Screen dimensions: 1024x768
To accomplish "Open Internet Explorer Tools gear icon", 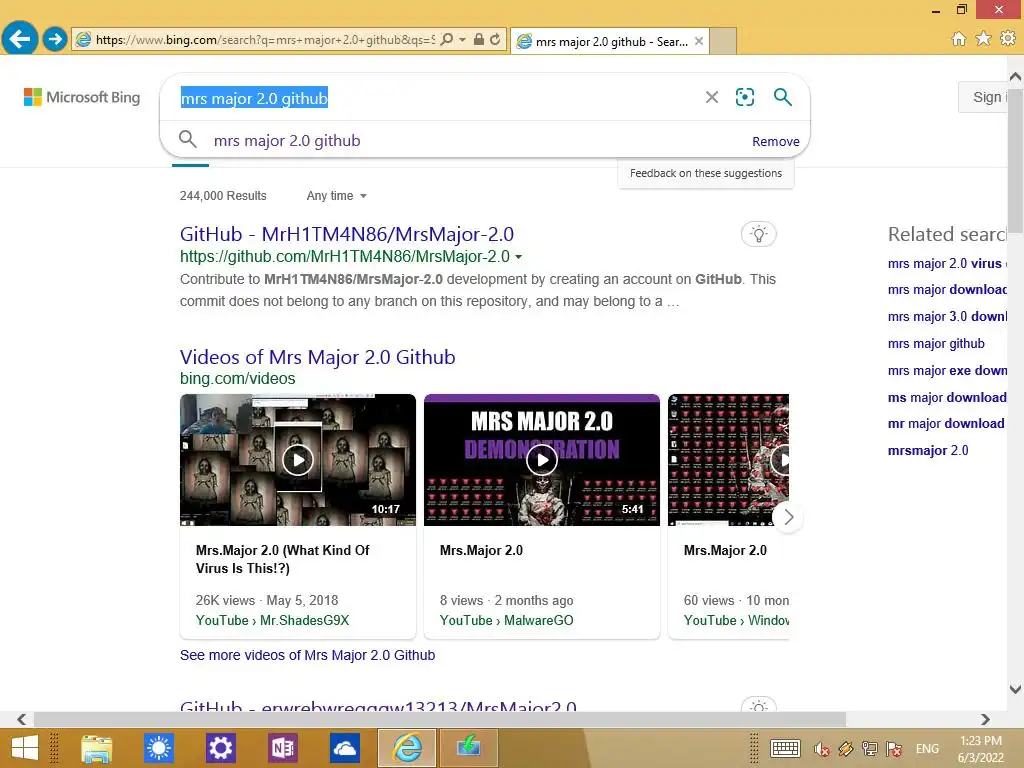I will click(1008, 39).
